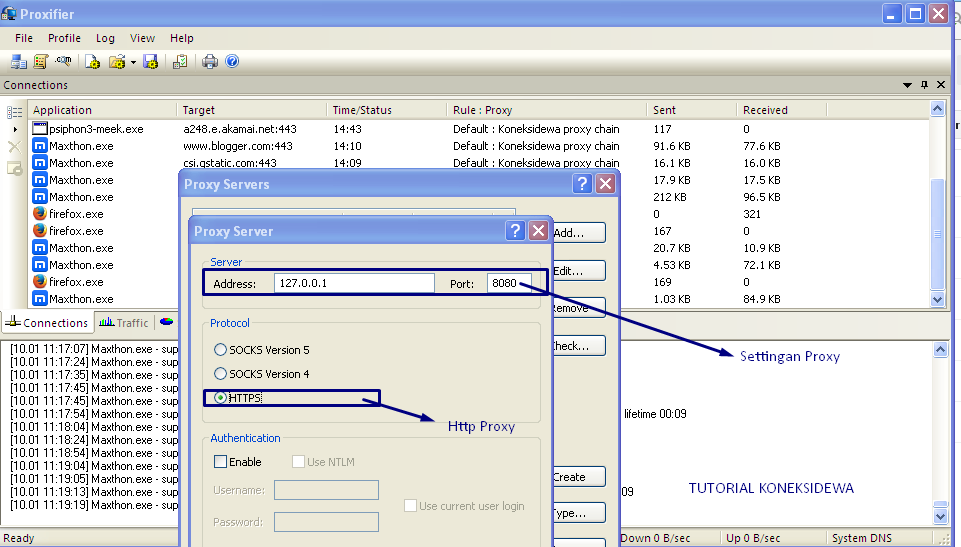Open the View menu
The height and width of the screenshot is (547, 961).
point(142,38)
